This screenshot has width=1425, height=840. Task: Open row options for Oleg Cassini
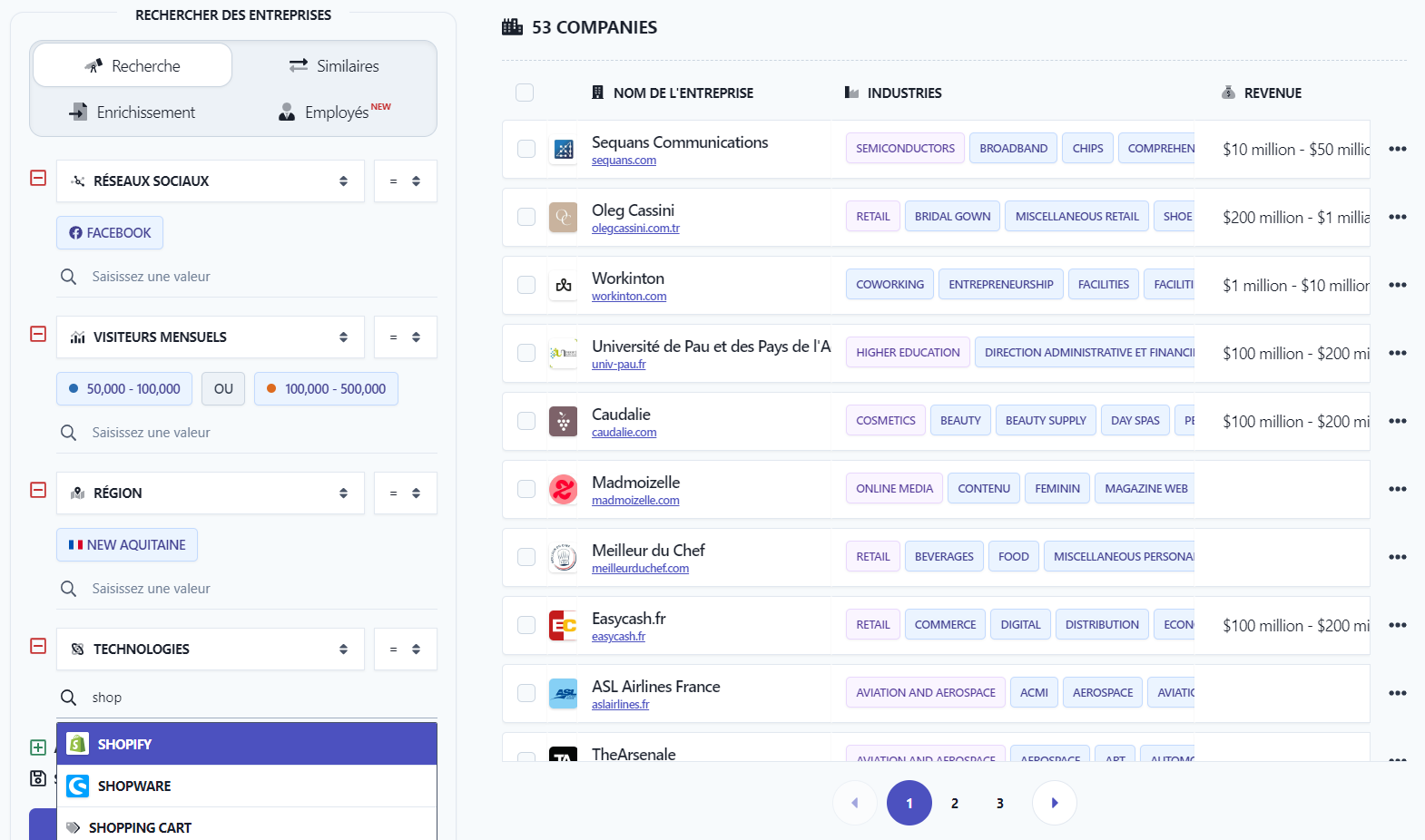[1398, 217]
